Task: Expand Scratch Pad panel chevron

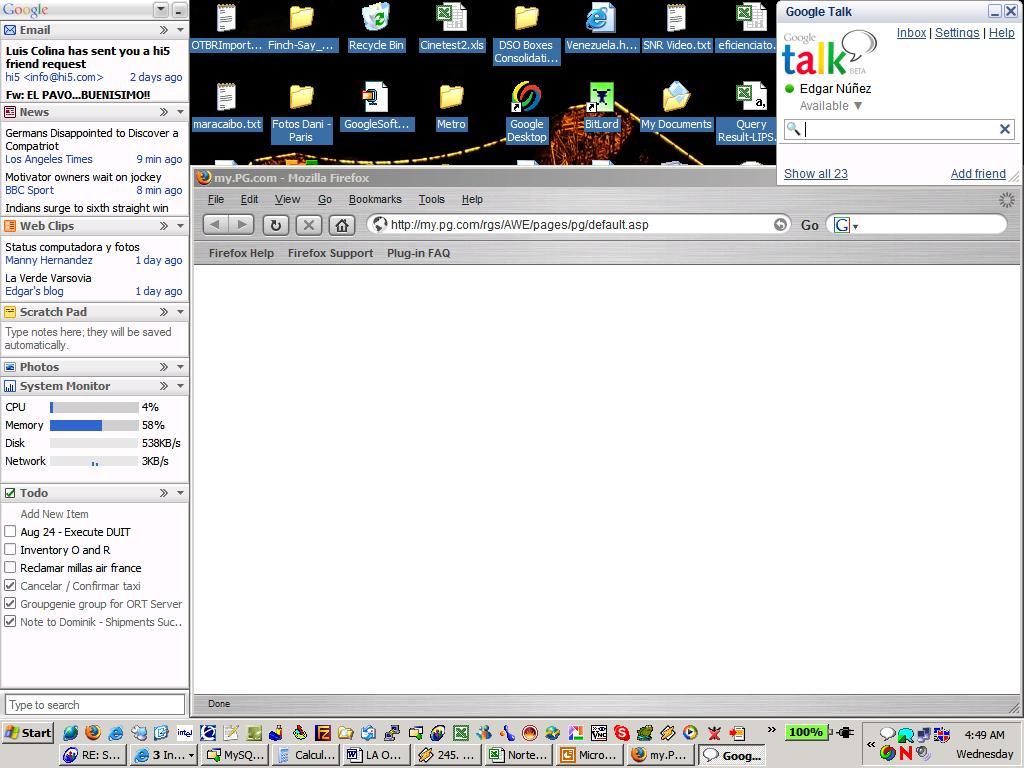Action: pyautogui.click(x=164, y=312)
